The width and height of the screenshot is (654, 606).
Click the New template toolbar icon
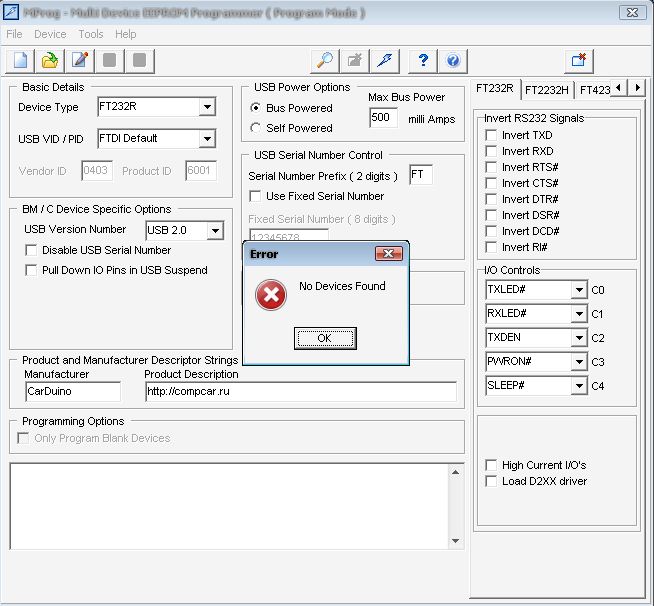[x=20, y=60]
